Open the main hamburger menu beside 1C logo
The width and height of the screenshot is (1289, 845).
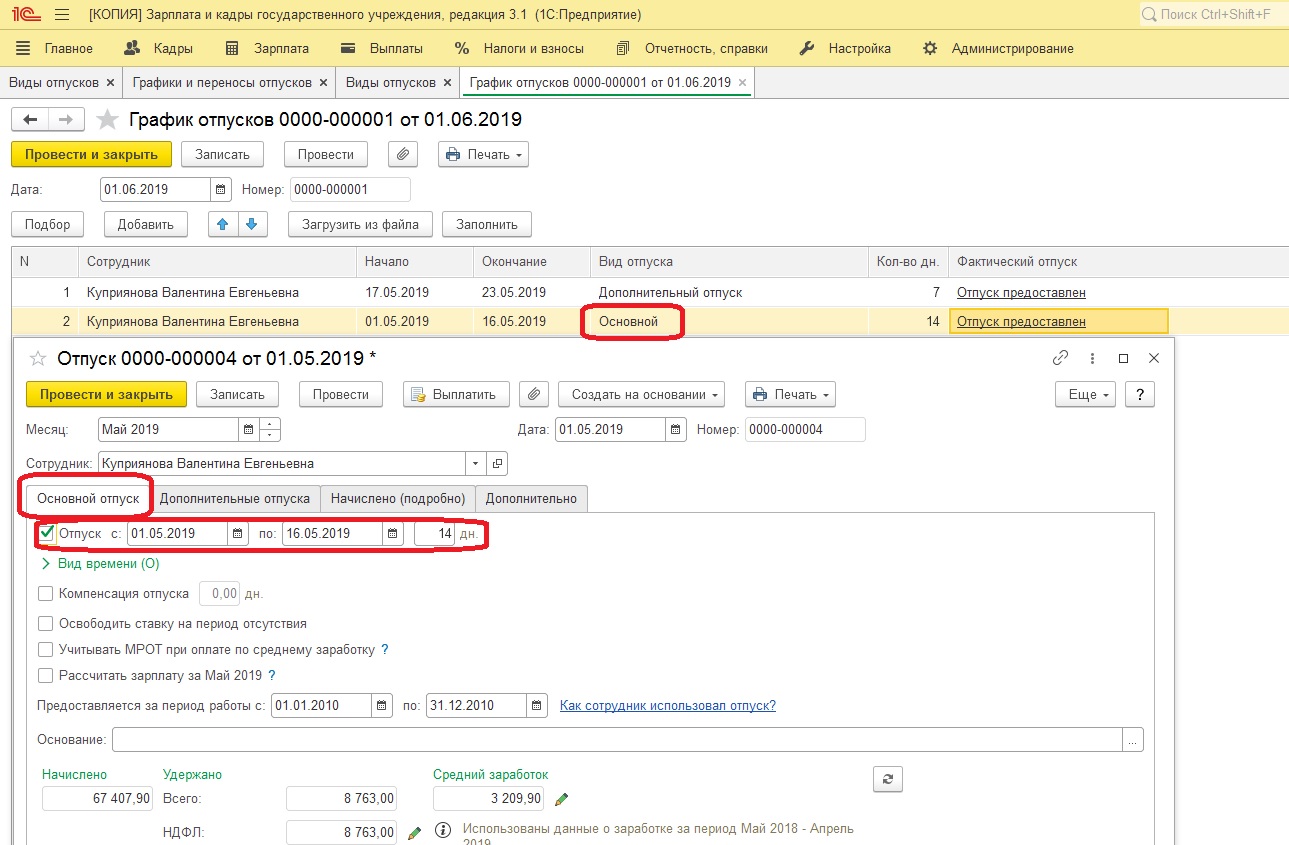[62, 15]
